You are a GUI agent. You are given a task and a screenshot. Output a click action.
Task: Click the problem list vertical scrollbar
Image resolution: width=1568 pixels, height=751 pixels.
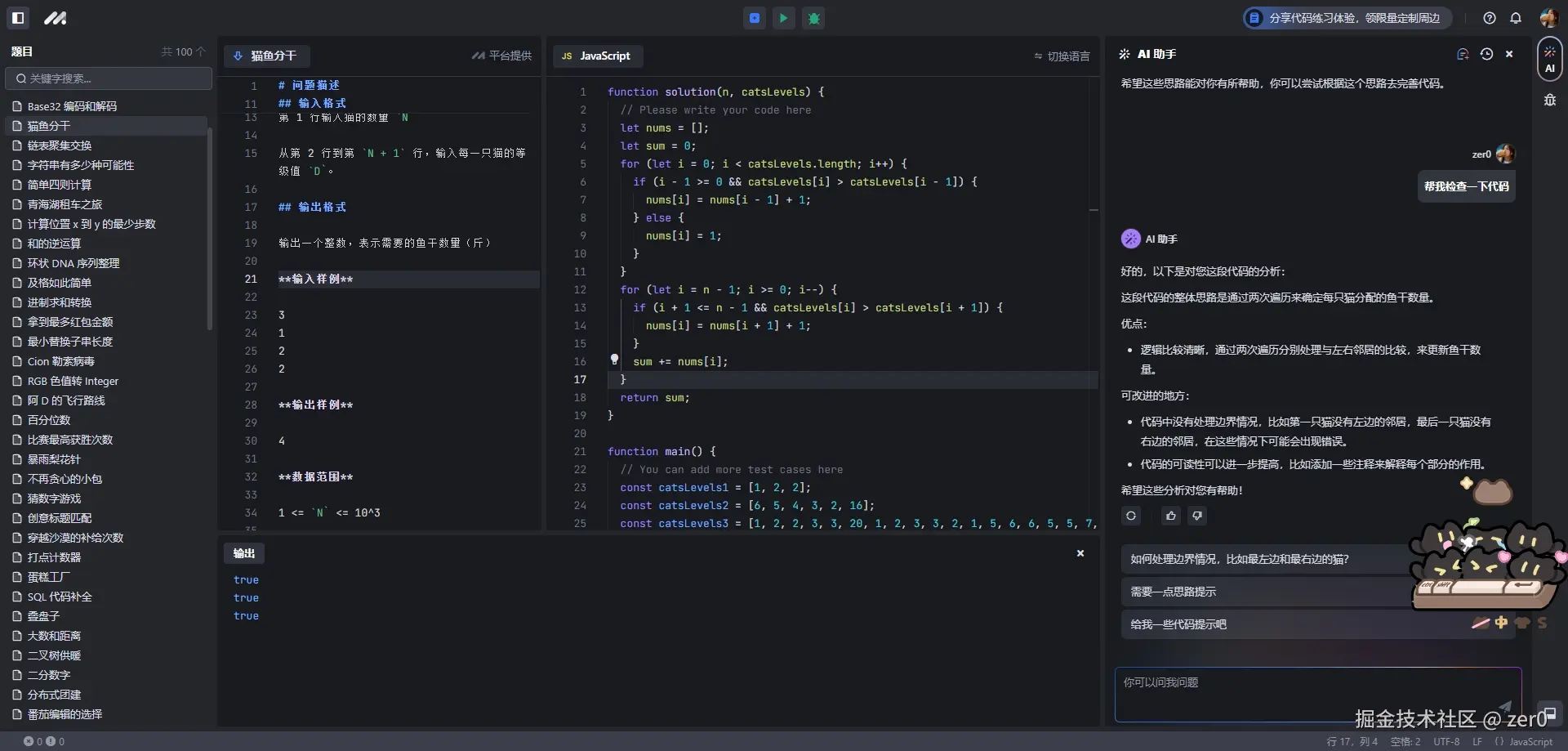[210, 229]
